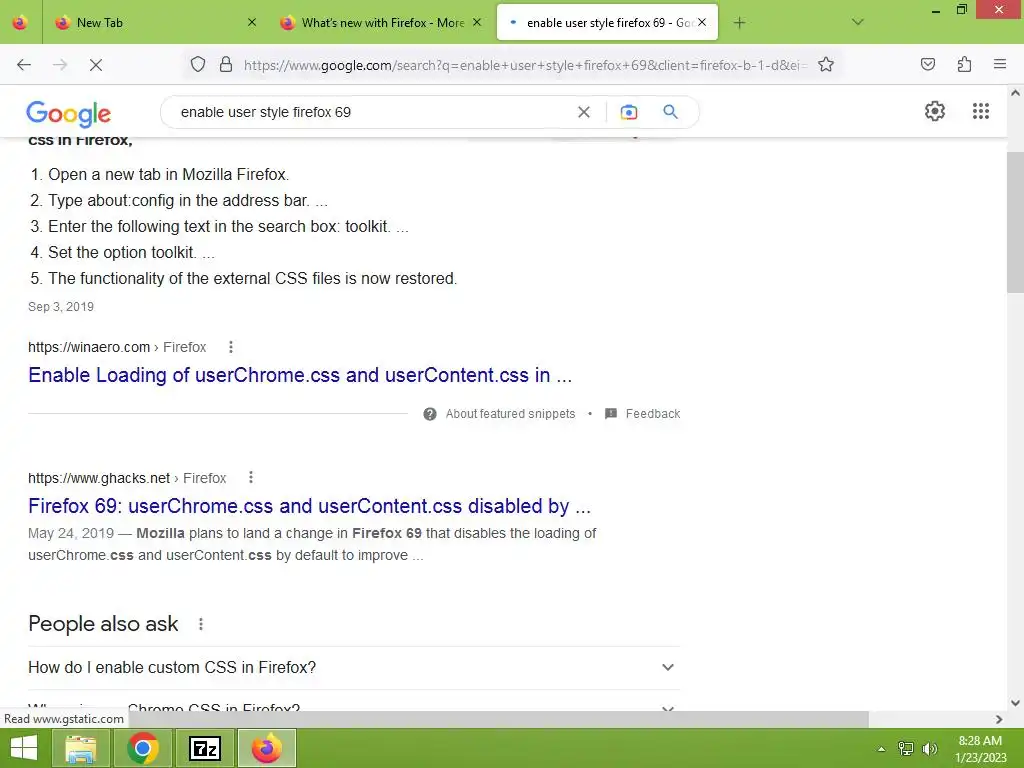Close the Google search results tab
This screenshot has height=768, width=1024.
pos(702,22)
